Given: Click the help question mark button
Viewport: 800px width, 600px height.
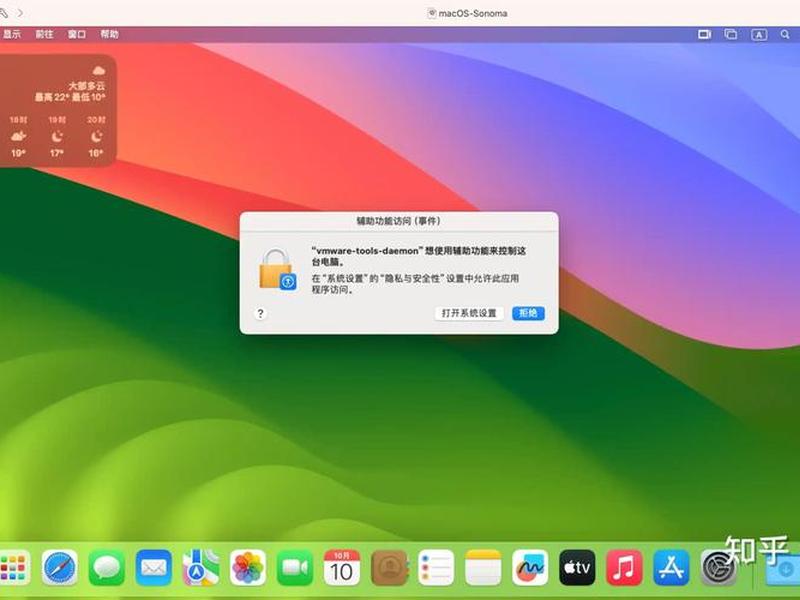Looking at the screenshot, I should (x=260, y=313).
